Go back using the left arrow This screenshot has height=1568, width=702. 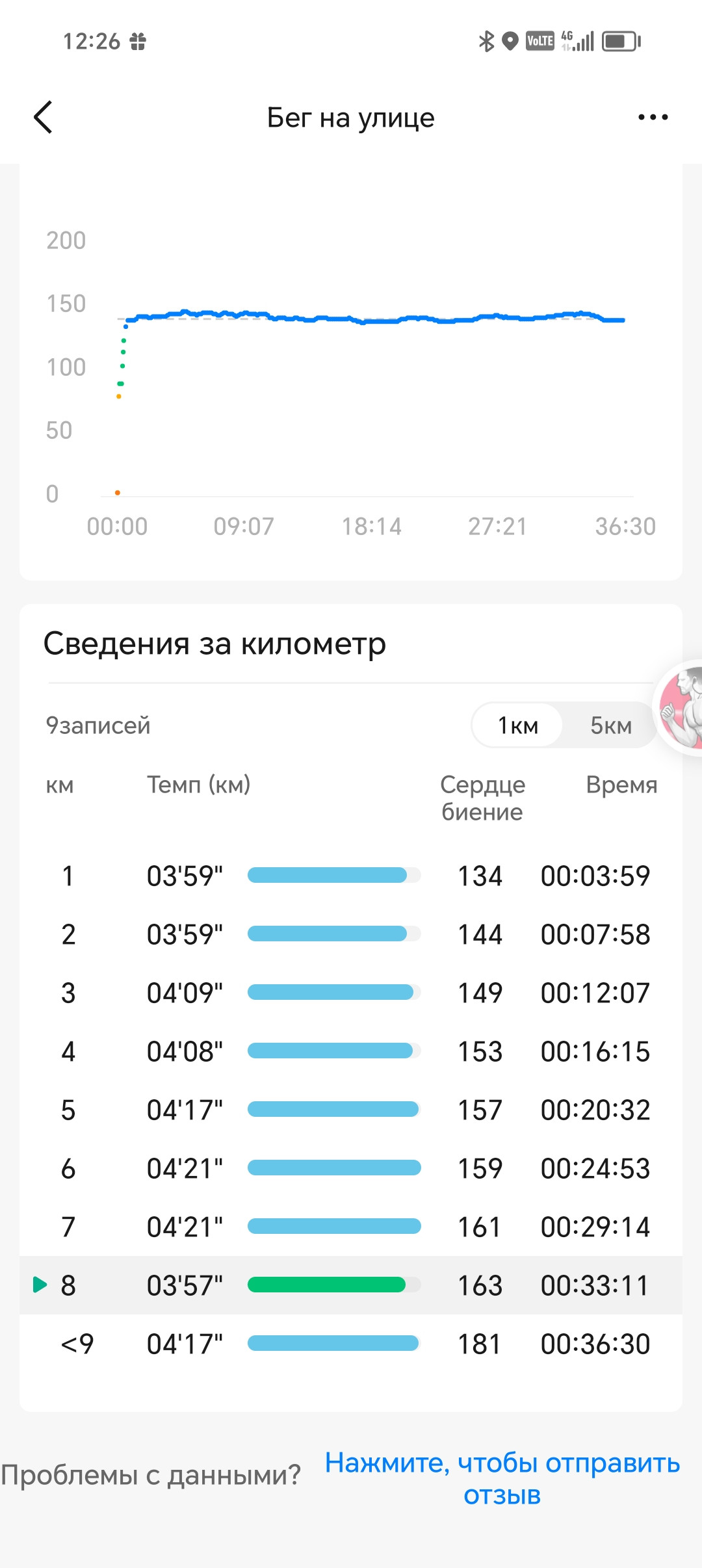pyautogui.click(x=43, y=118)
